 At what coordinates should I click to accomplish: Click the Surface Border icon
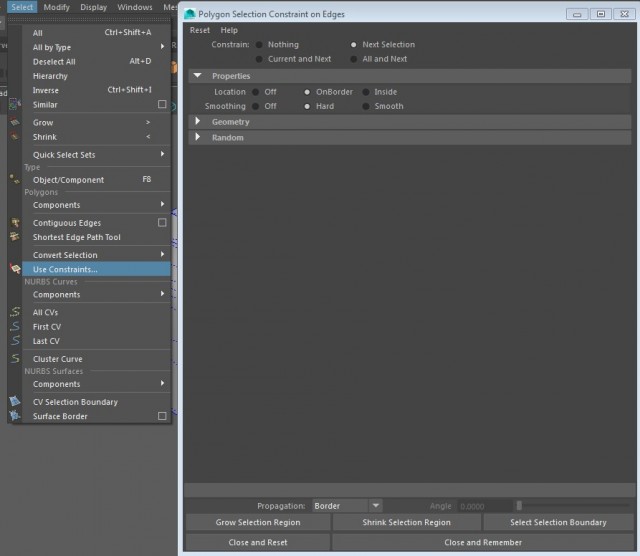(x=15, y=416)
